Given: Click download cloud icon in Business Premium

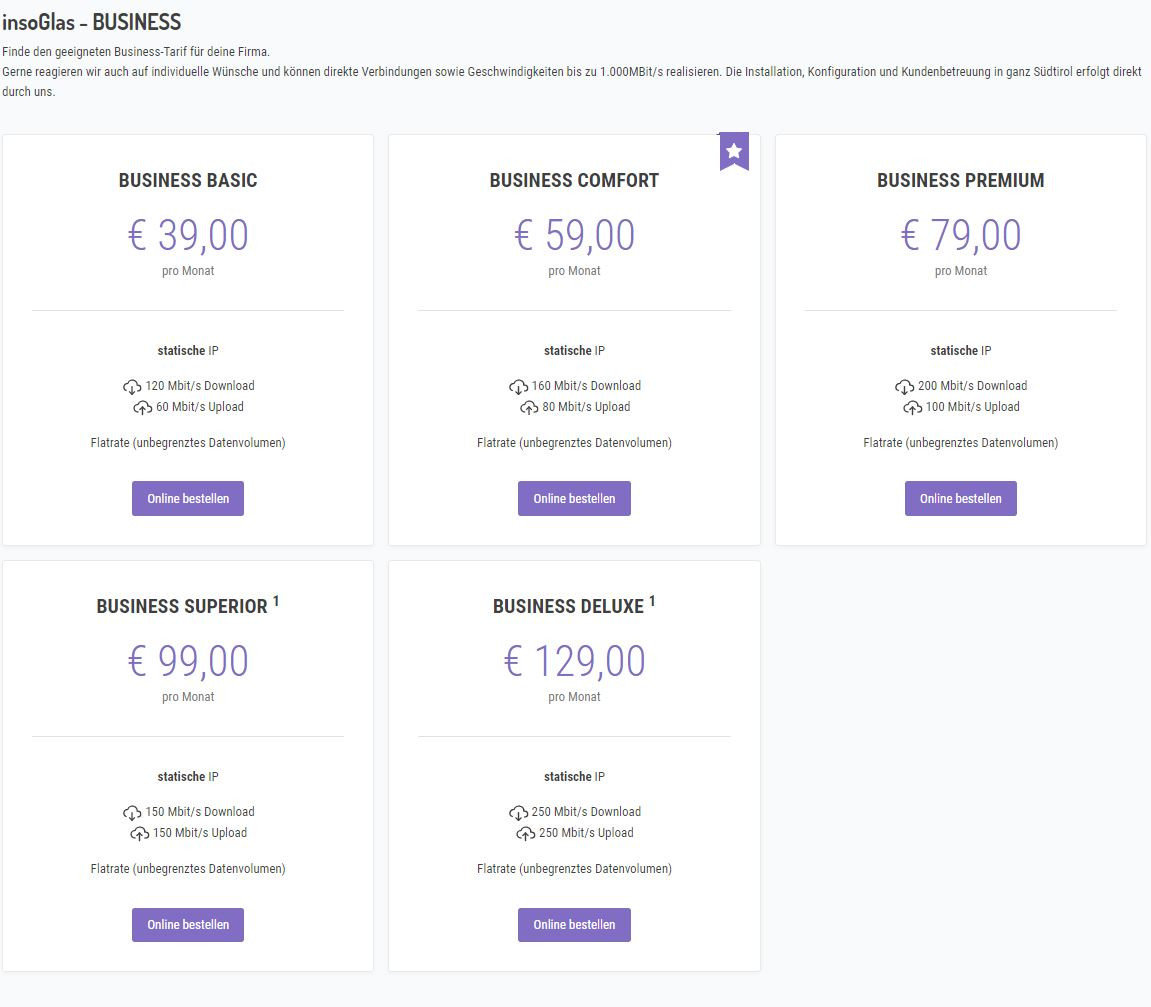Looking at the screenshot, I should (904, 387).
